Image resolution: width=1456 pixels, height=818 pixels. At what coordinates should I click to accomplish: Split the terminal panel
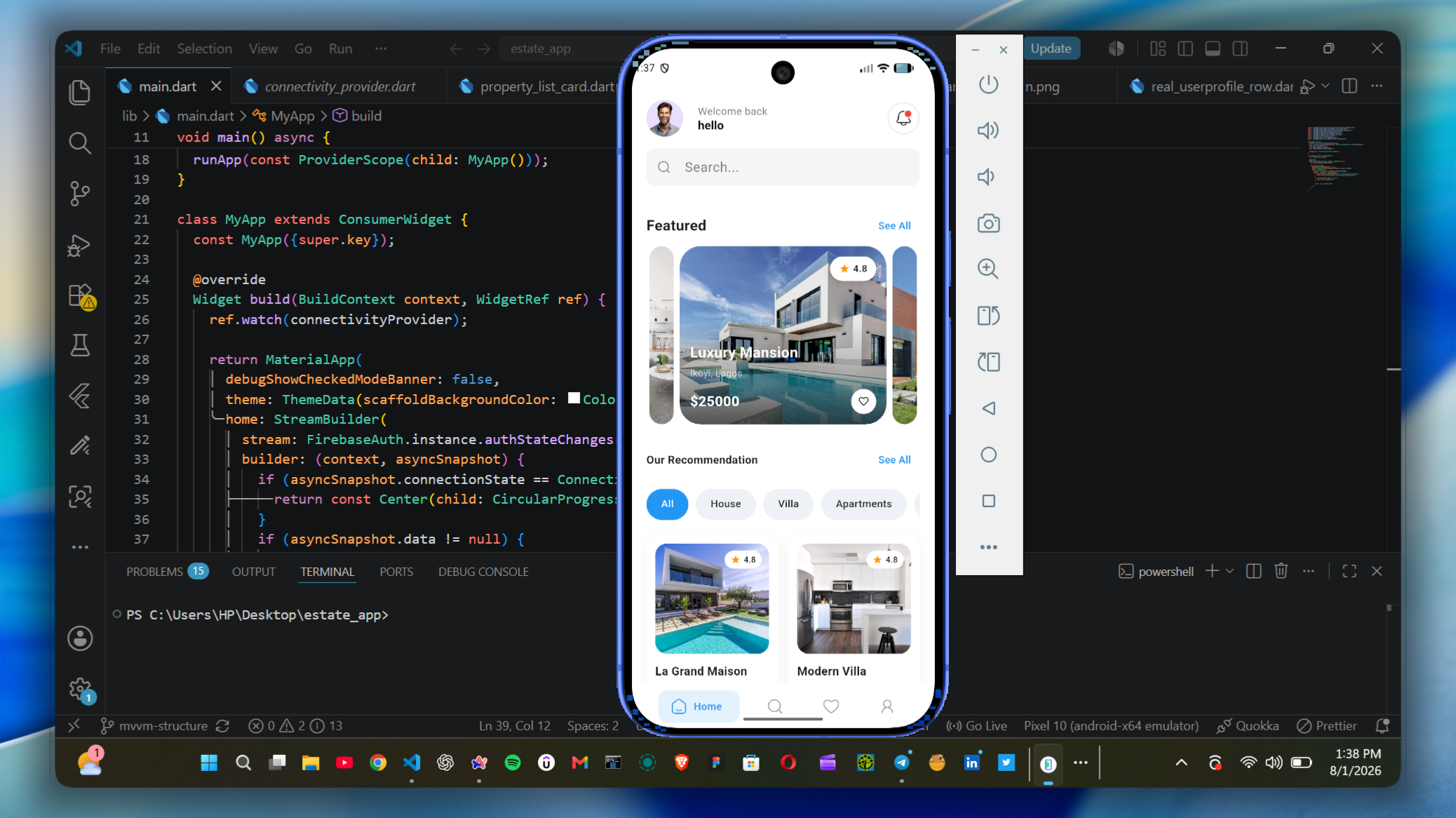(x=1253, y=571)
